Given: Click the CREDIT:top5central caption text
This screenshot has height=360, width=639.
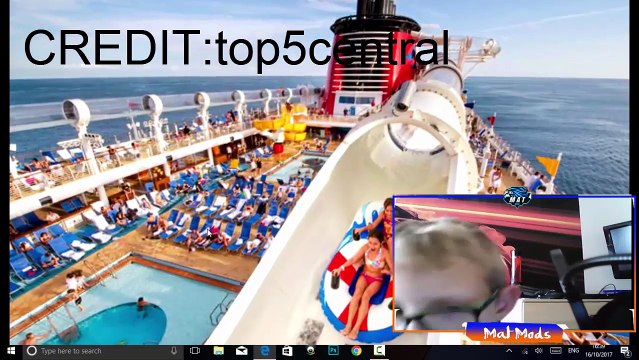Looking at the screenshot, I should tap(236, 49).
